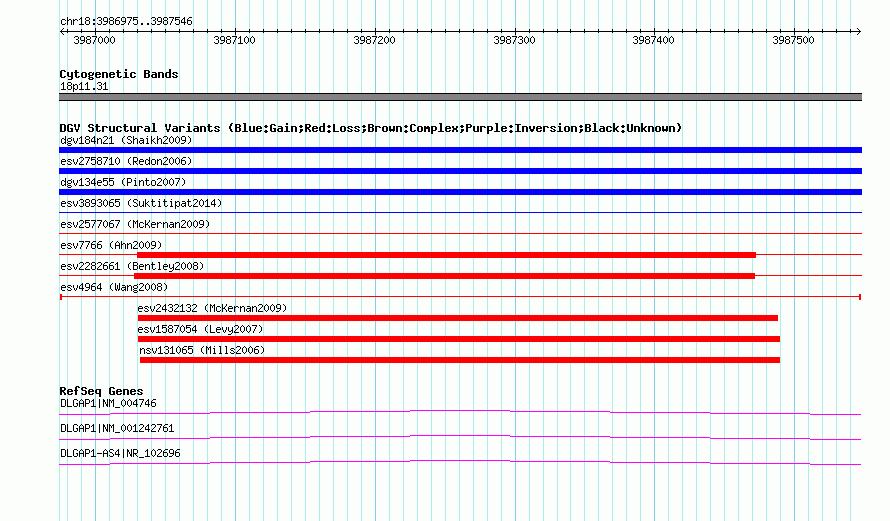
Task: Open the DGV Structural Variants track heading
Action: 370,128
